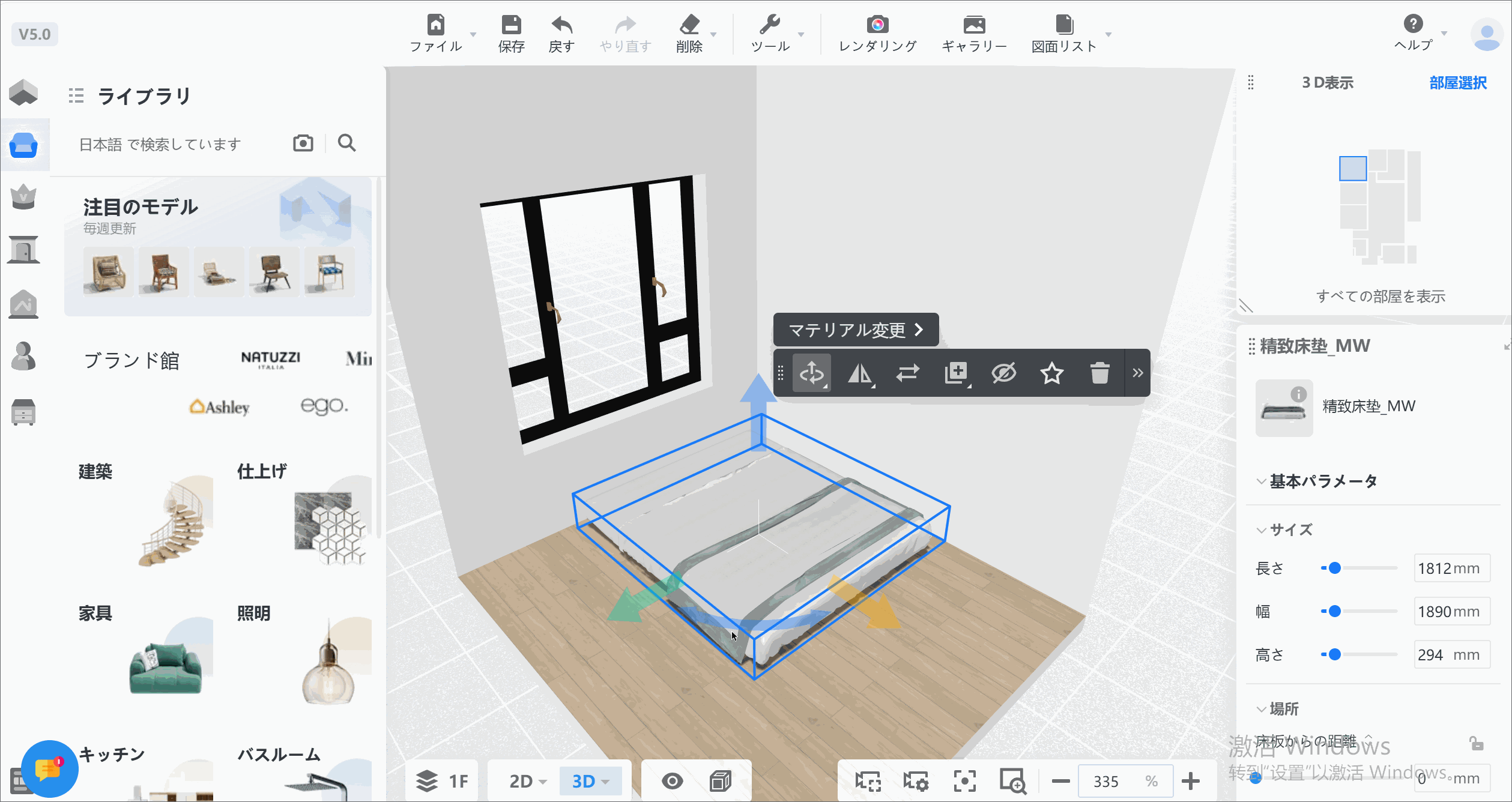Hide object with crossed-eye icon
Screen dimensions: 1512x802
pos(1004,373)
